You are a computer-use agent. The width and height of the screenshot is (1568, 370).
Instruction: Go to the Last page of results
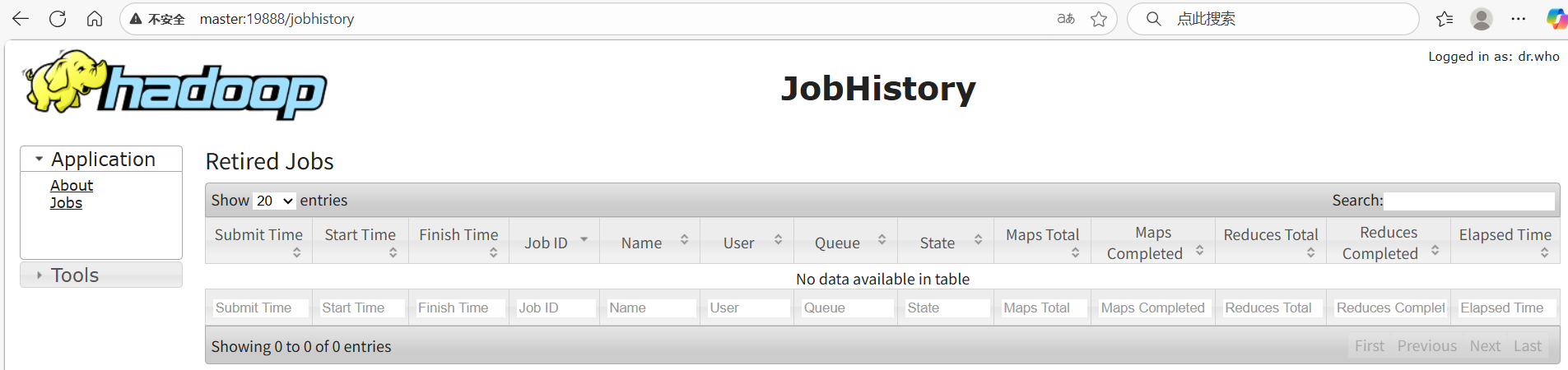pos(1527,346)
